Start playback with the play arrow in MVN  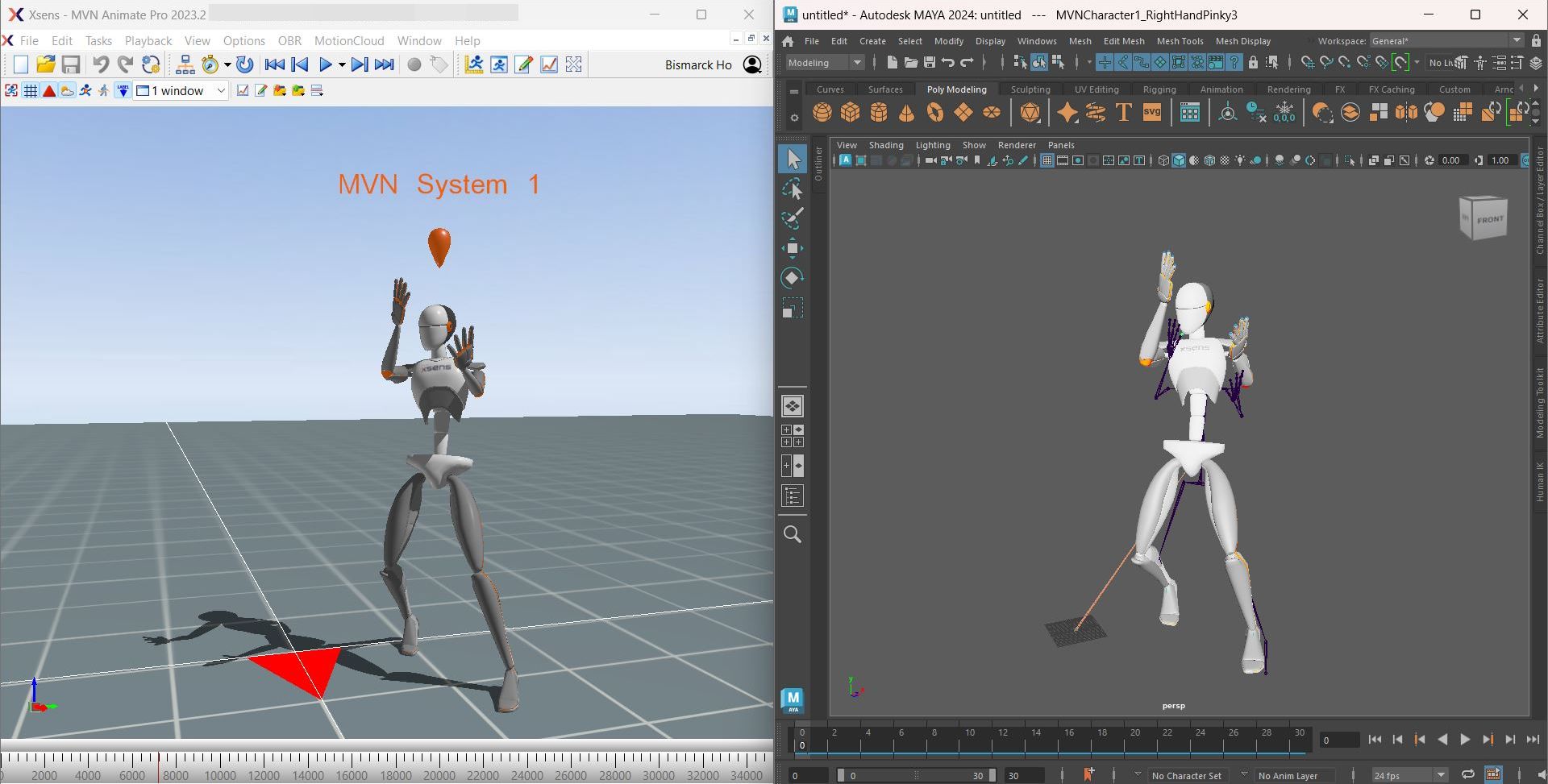326,64
